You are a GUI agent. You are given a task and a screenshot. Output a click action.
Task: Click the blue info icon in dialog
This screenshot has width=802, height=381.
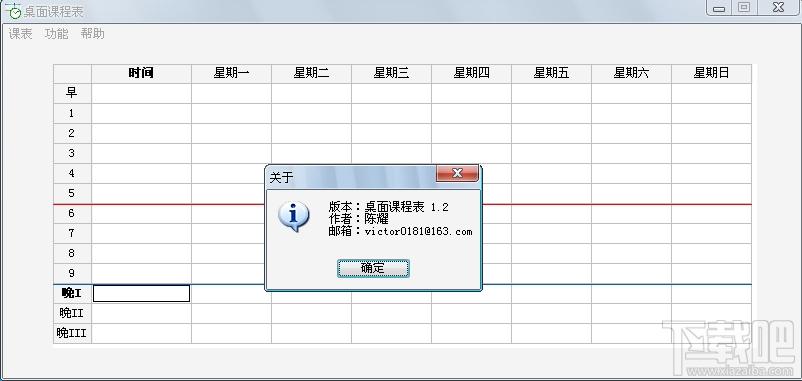point(293,216)
